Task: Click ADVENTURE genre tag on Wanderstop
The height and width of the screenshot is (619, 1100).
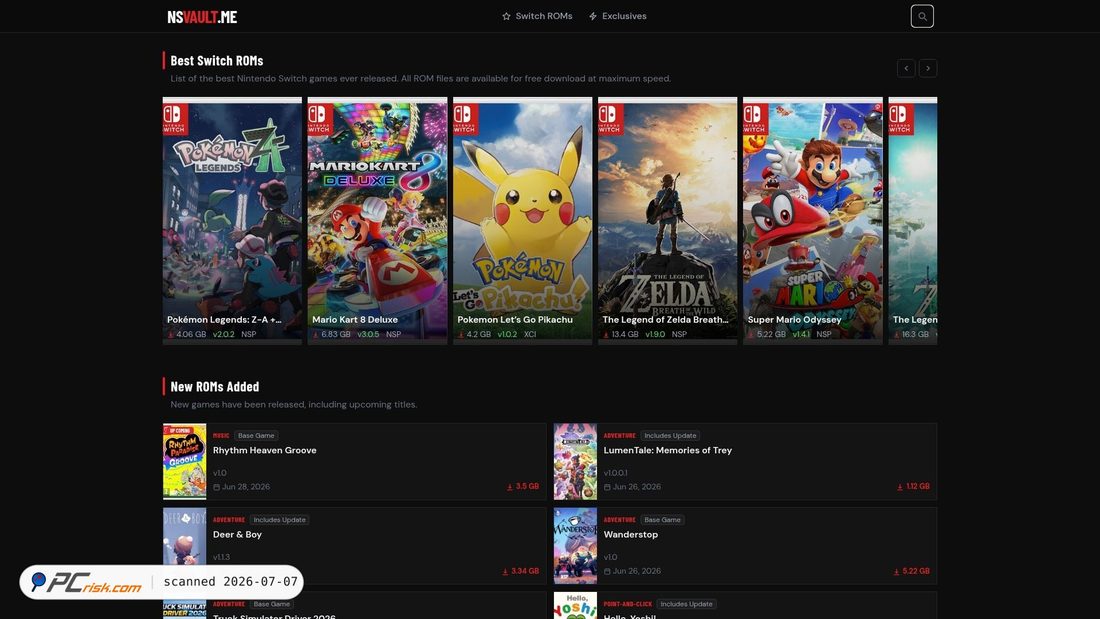Action: click(x=619, y=520)
